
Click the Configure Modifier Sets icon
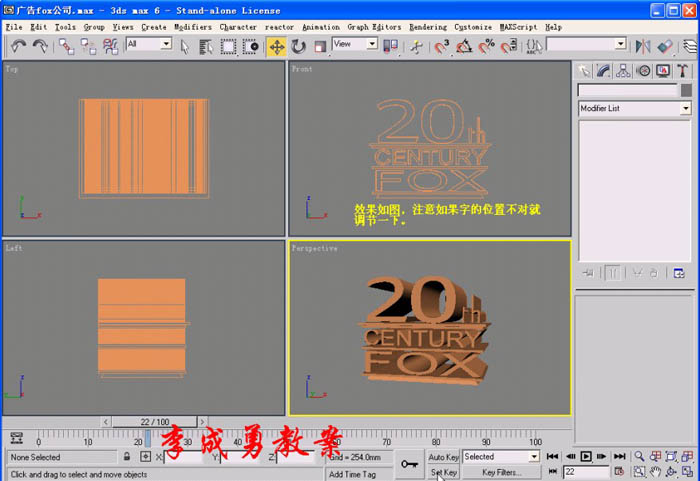[x=679, y=273]
